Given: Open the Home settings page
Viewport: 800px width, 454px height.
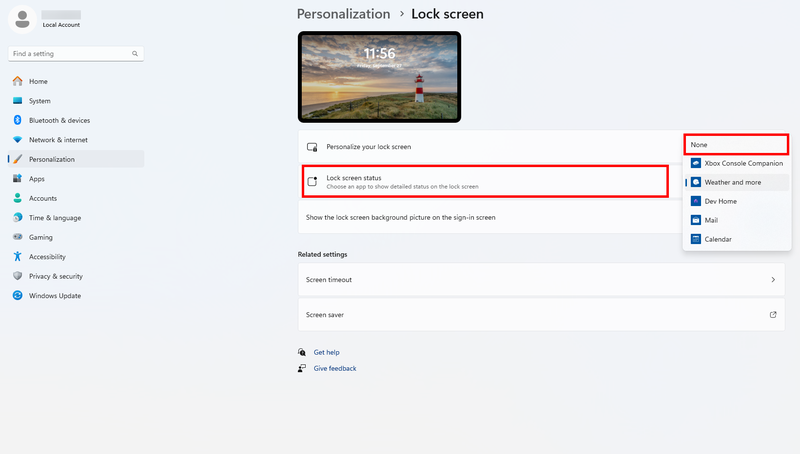Looking at the screenshot, I should tap(76, 81).
